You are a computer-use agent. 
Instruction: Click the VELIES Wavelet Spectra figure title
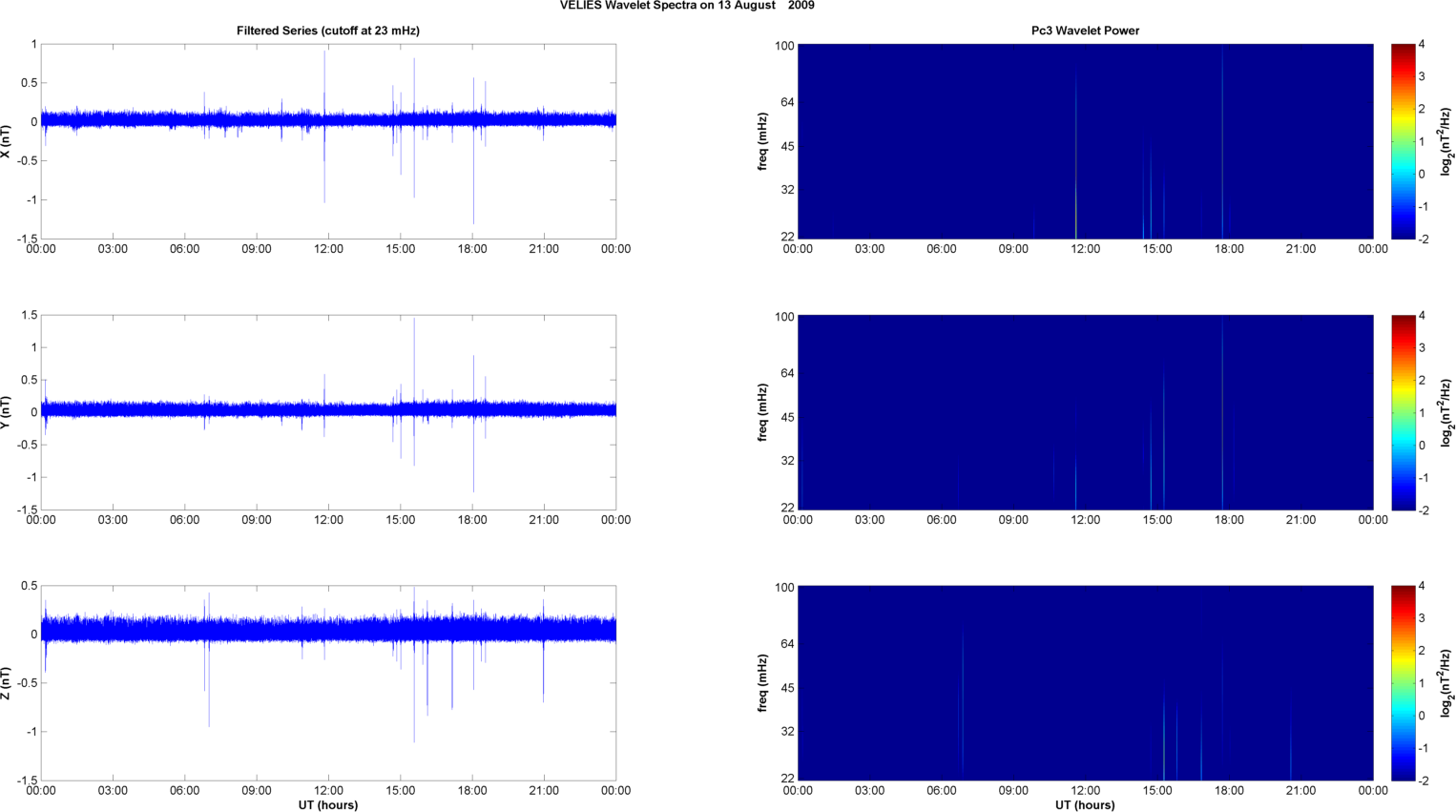(x=687, y=6)
